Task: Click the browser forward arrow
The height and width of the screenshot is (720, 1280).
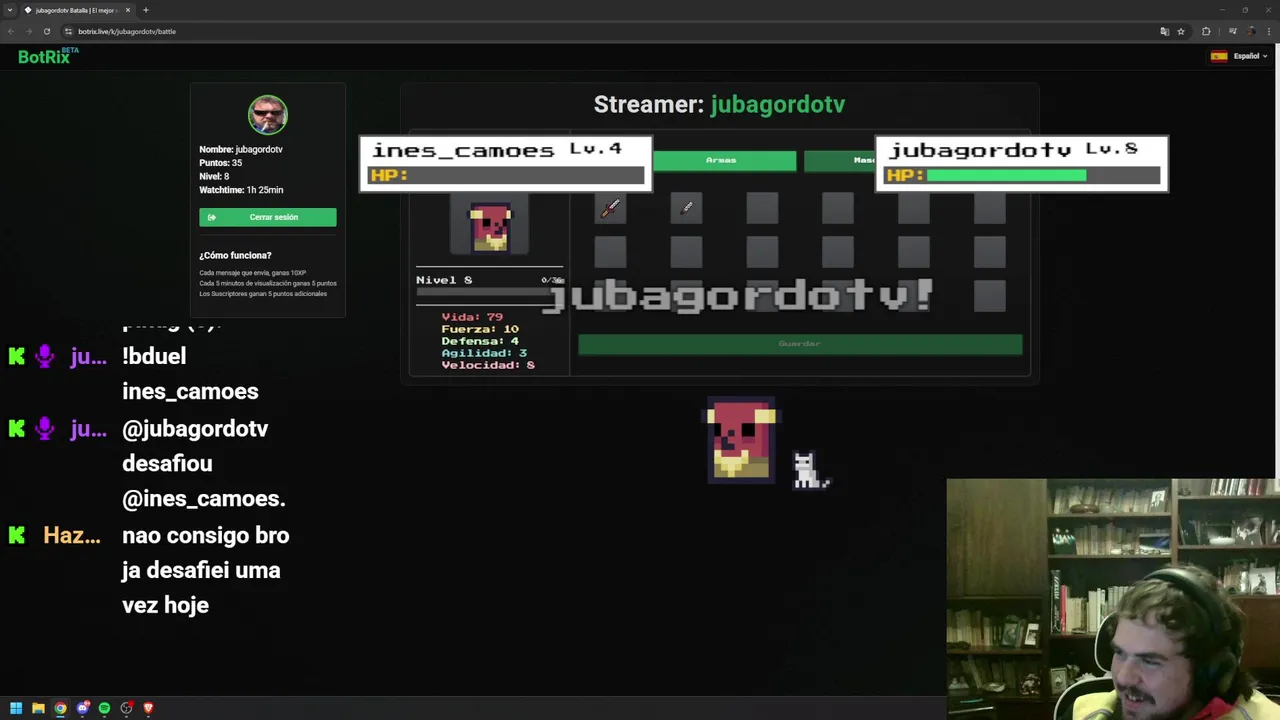Action: coord(29,31)
